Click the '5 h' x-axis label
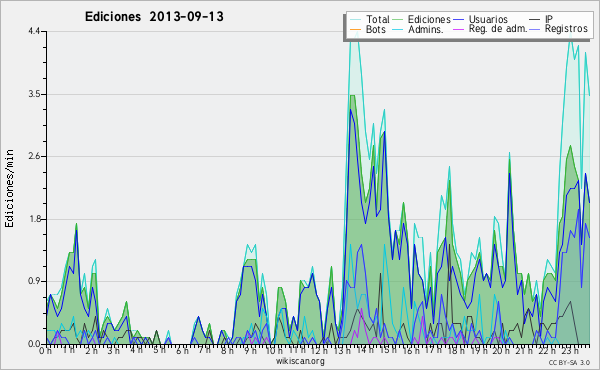 click(x=159, y=351)
